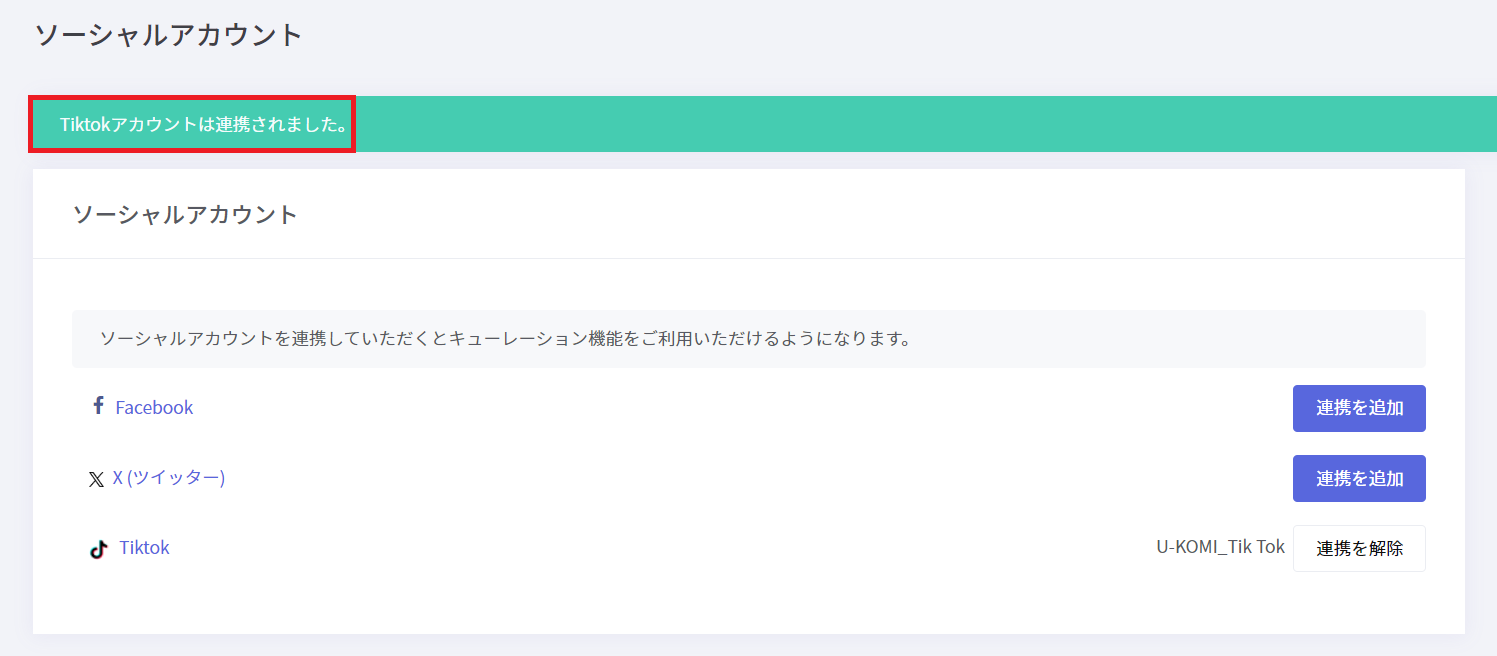Open the Tiktok link
The width and height of the screenshot is (1497, 656).
coord(144,548)
